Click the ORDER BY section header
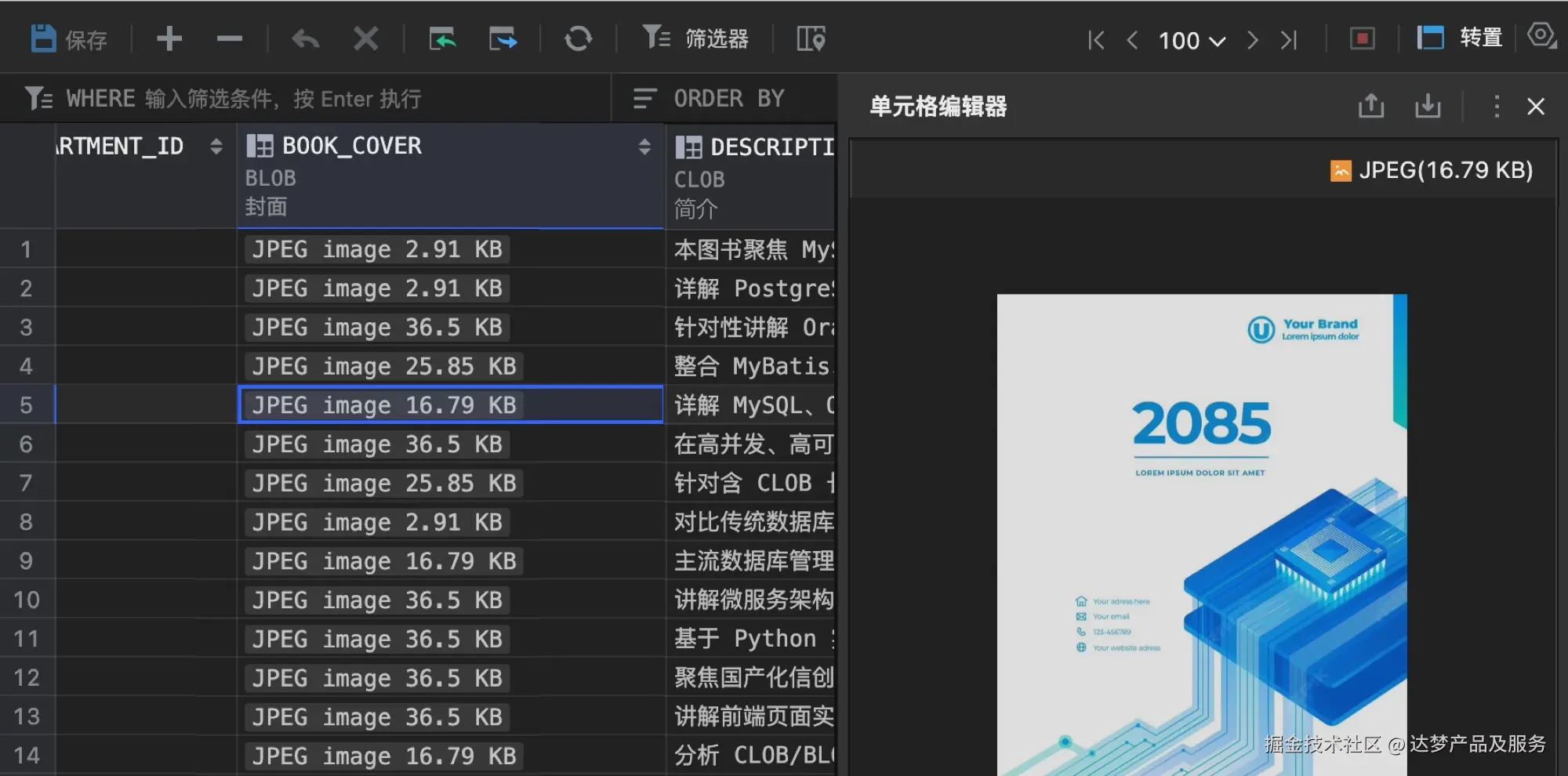The image size is (1568, 776). click(728, 98)
